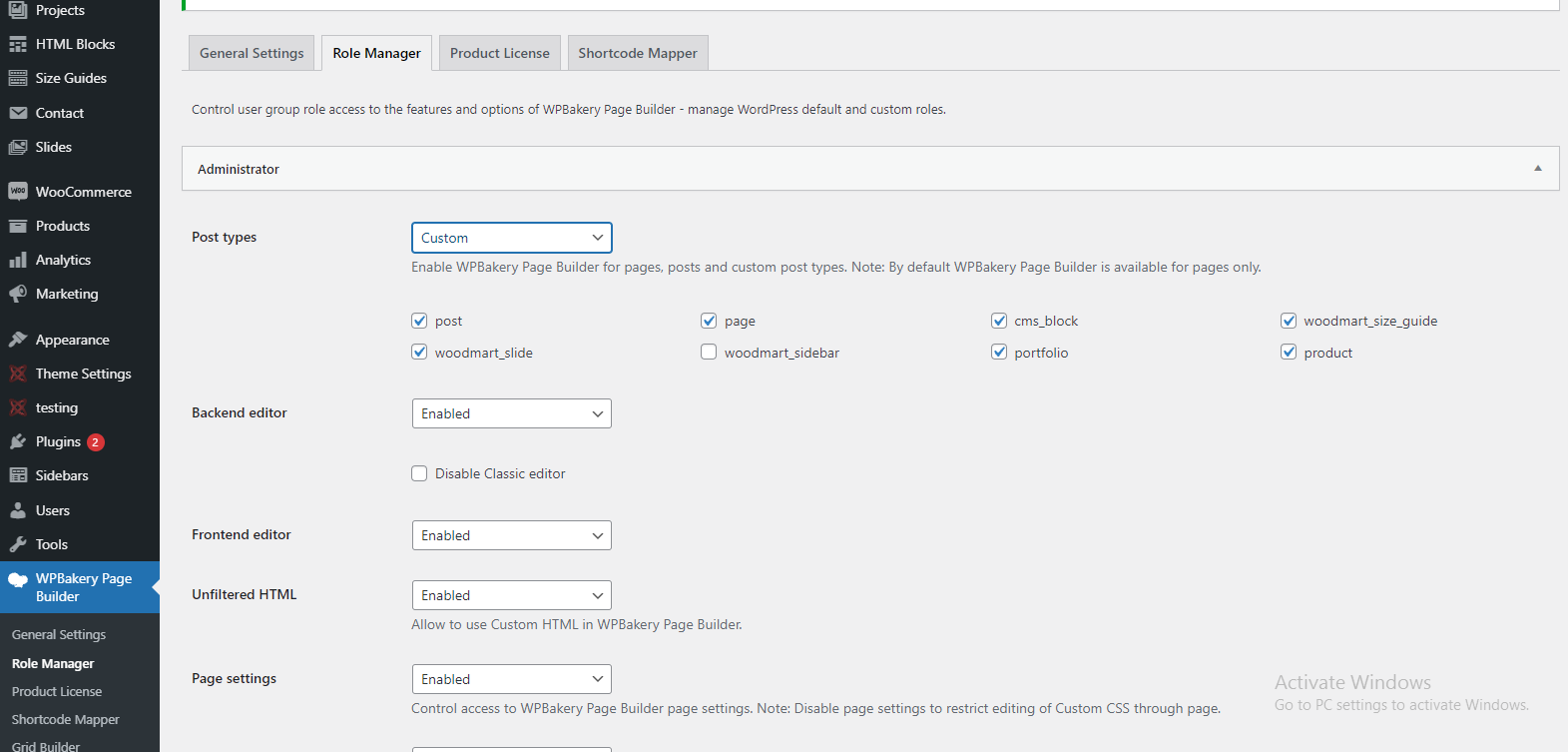Open the Product License tab
Image resolution: width=1568 pixels, height=752 pixels.
tap(499, 53)
